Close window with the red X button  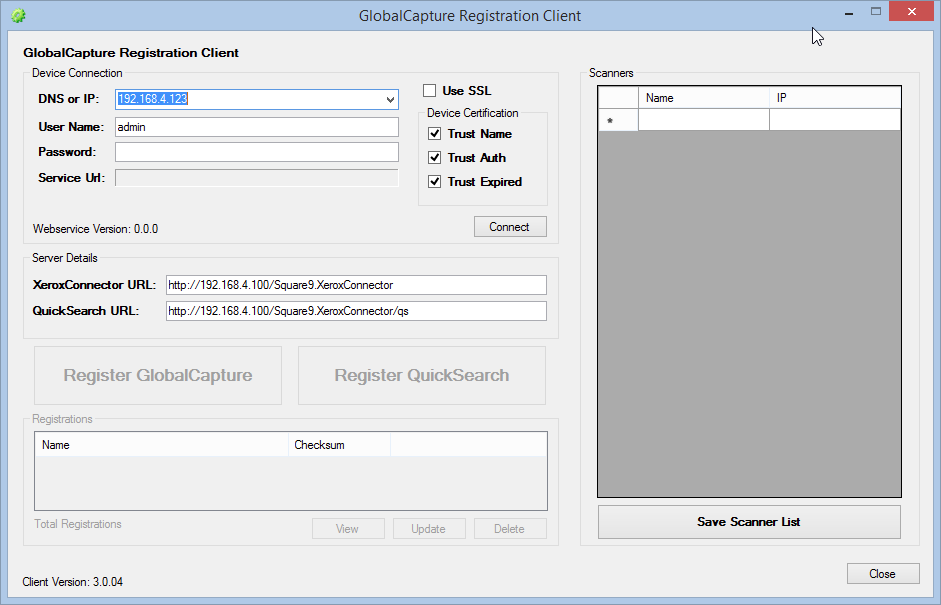coord(912,11)
